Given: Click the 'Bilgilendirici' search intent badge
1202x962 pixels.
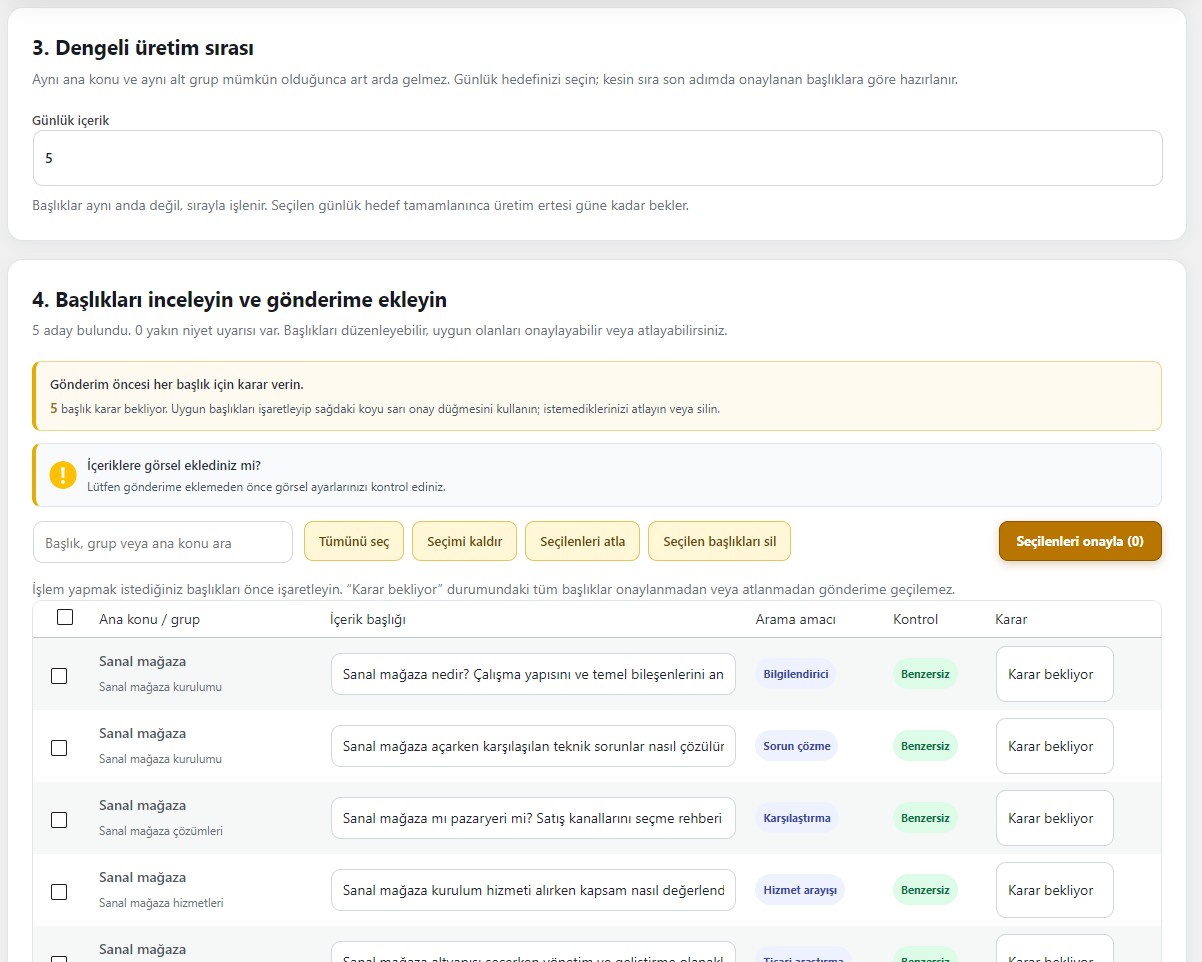Looking at the screenshot, I should pyautogui.click(x=796, y=674).
